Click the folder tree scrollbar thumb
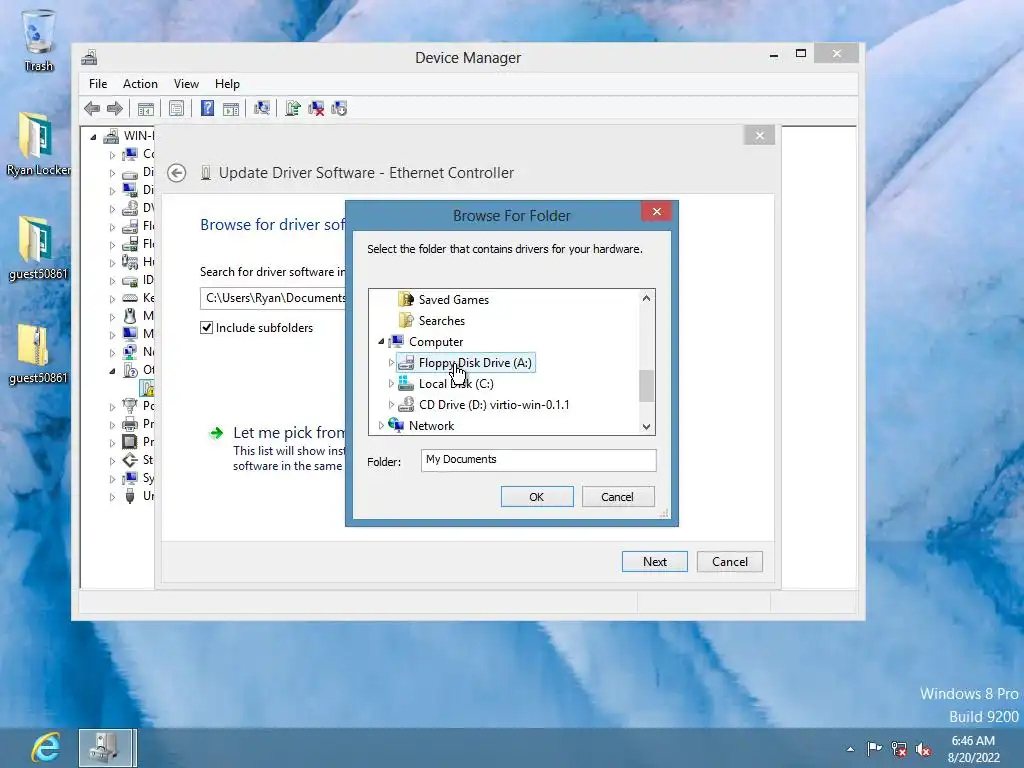Image resolution: width=1024 pixels, height=768 pixels. pos(647,386)
